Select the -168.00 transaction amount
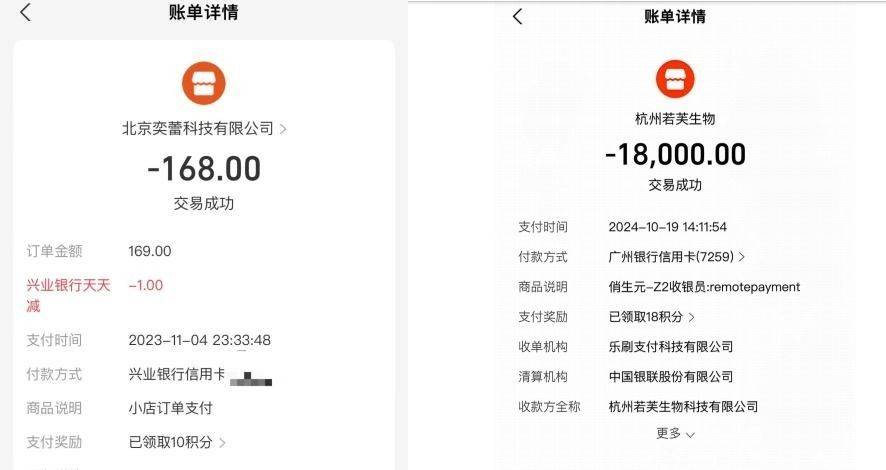886x470 pixels. click(204, 168)
